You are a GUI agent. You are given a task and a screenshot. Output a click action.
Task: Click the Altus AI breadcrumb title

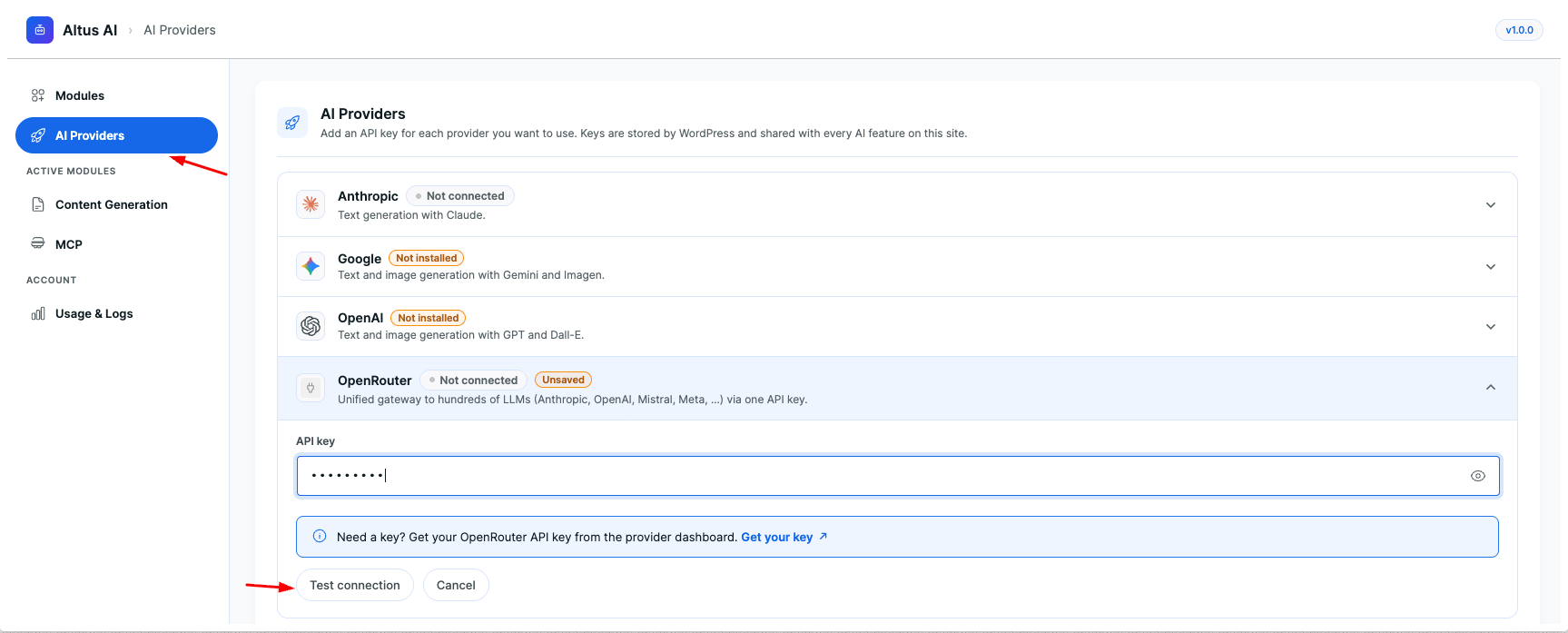[x=90, y=30]
